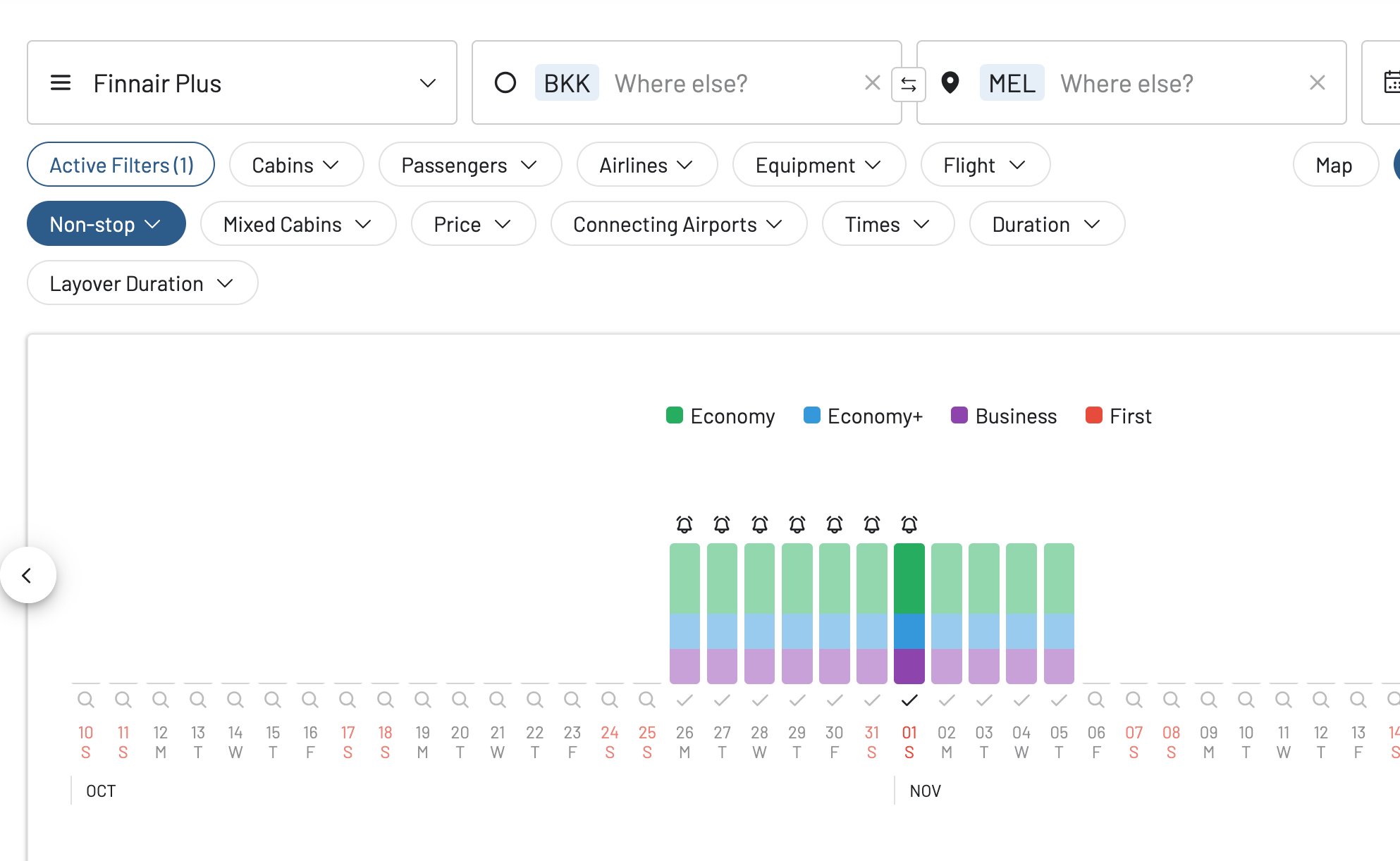Toggle the First cabin legend item
1400x861 pixels.
[1093, 416]
